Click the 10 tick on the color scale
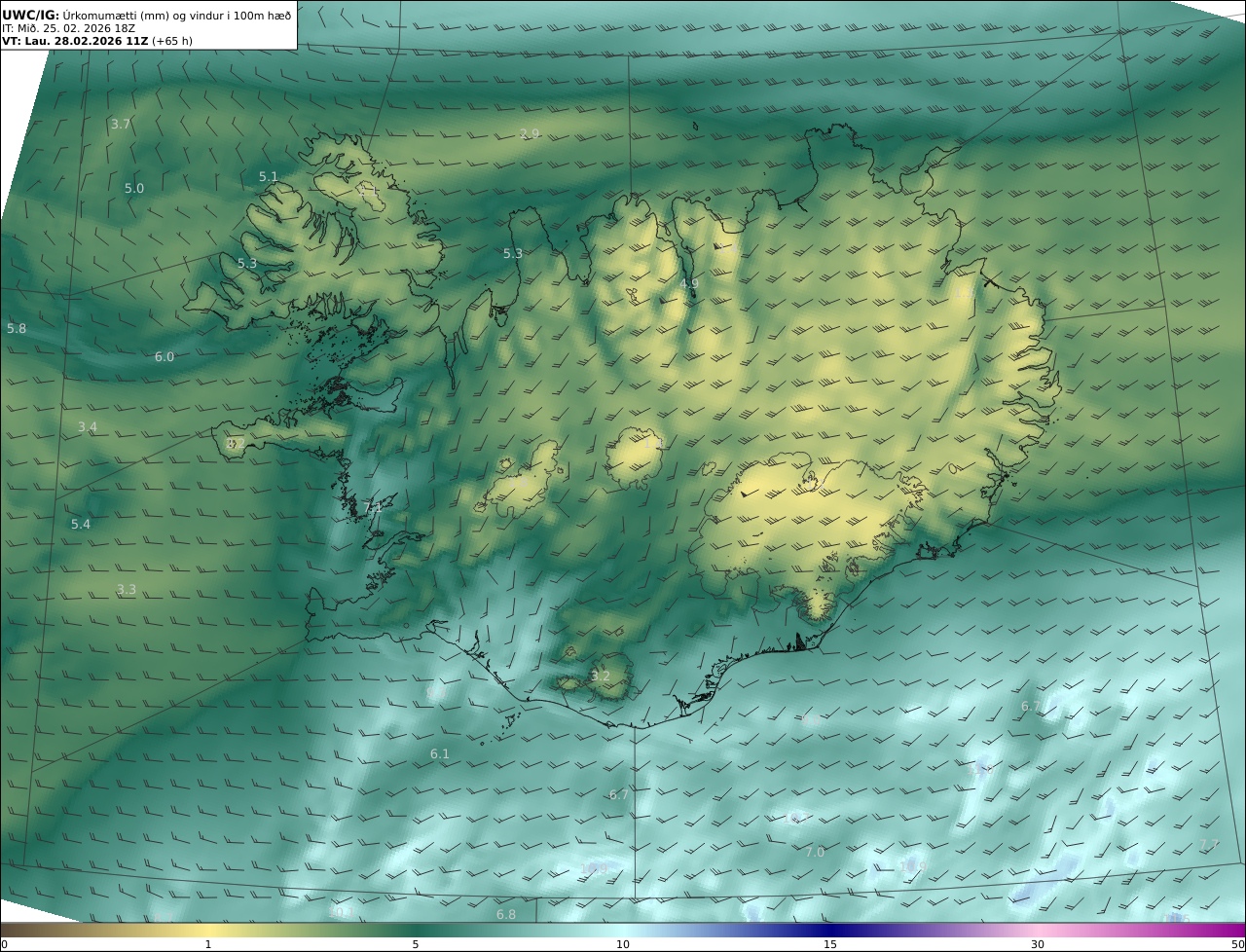 click(623, 944)
